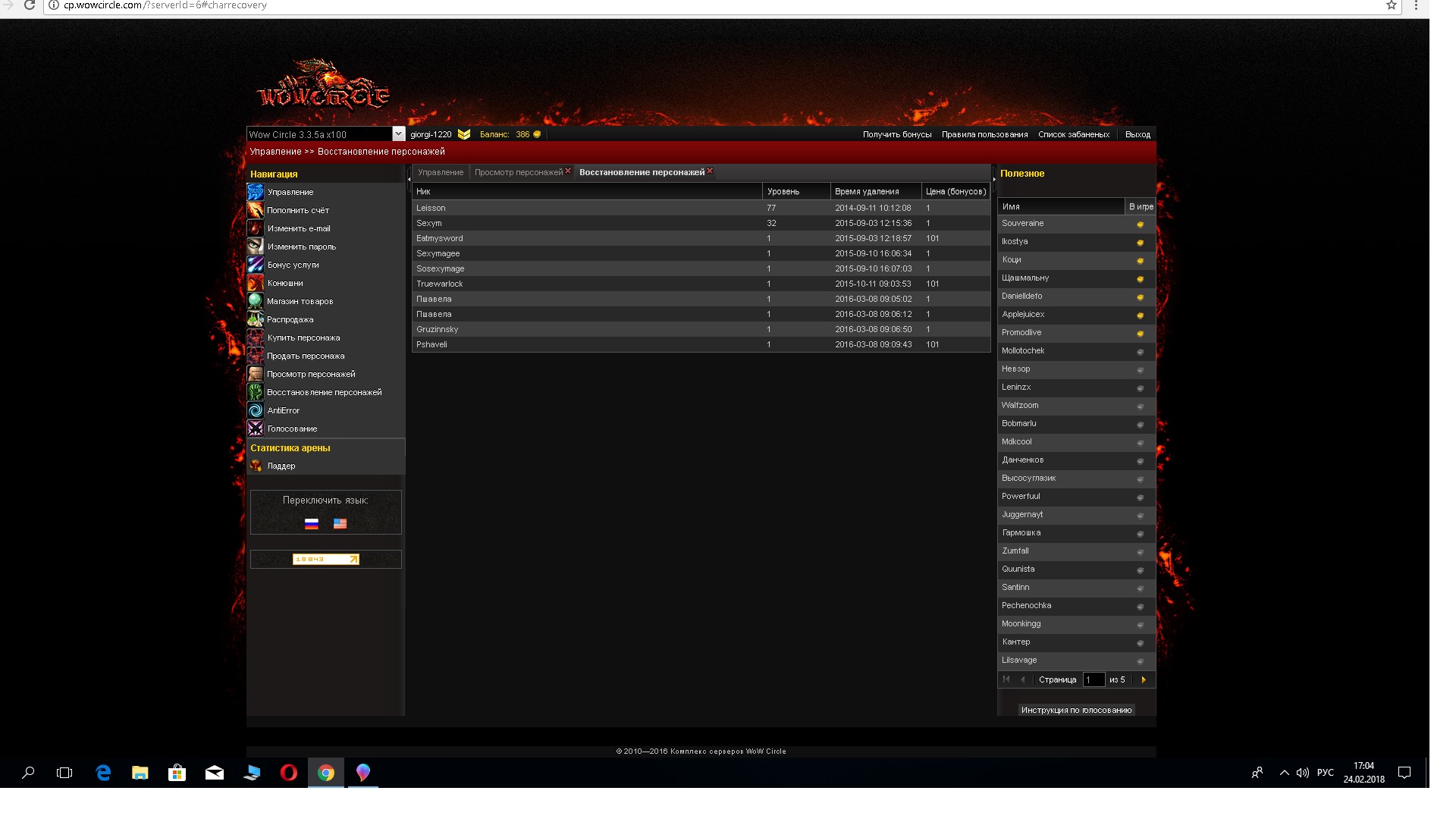This screenshot has width=1456, height=819.
Task: Close the Восстановление персонажей tab
Action: [x=710, y=171]
